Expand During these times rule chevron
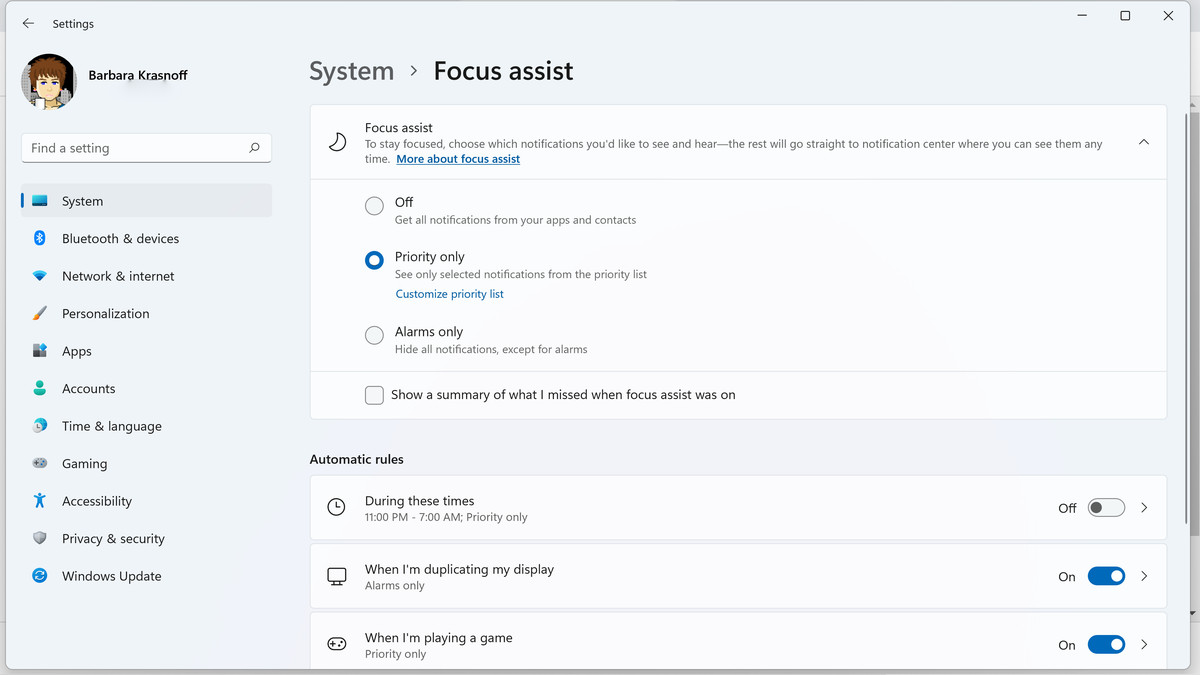The width and height of the screenshot is (1200, 675). point(1144,508)
